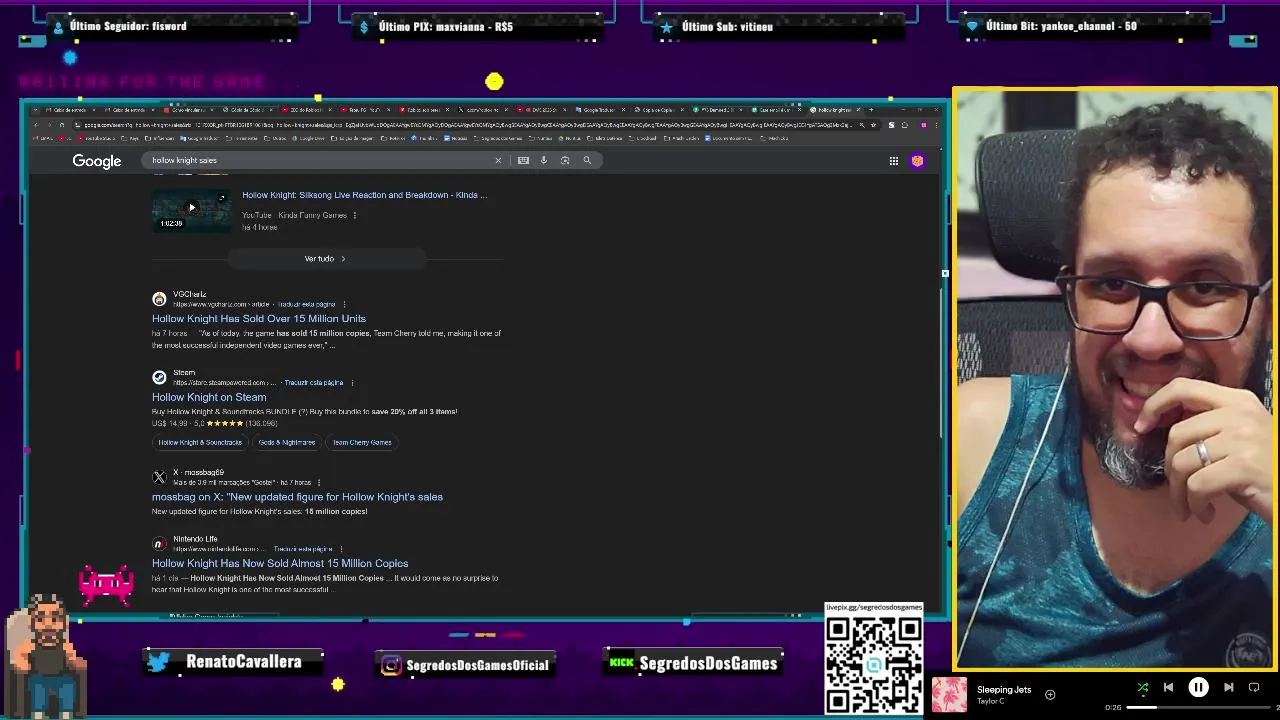
Task: Seek the song progress bar
Action: click(1196, 707)
